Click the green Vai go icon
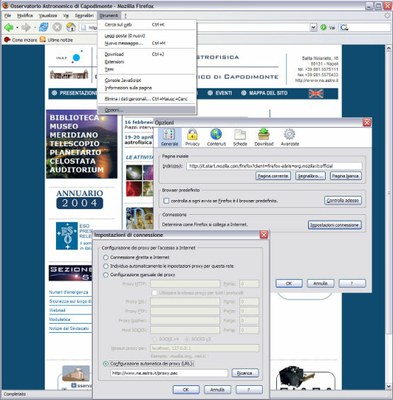The image size is (393, 400). (323, 27)
